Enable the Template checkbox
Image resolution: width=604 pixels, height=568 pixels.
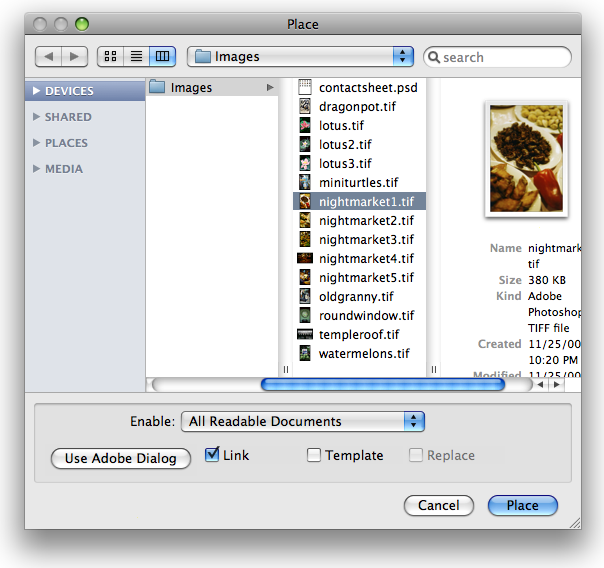[314, 456]
